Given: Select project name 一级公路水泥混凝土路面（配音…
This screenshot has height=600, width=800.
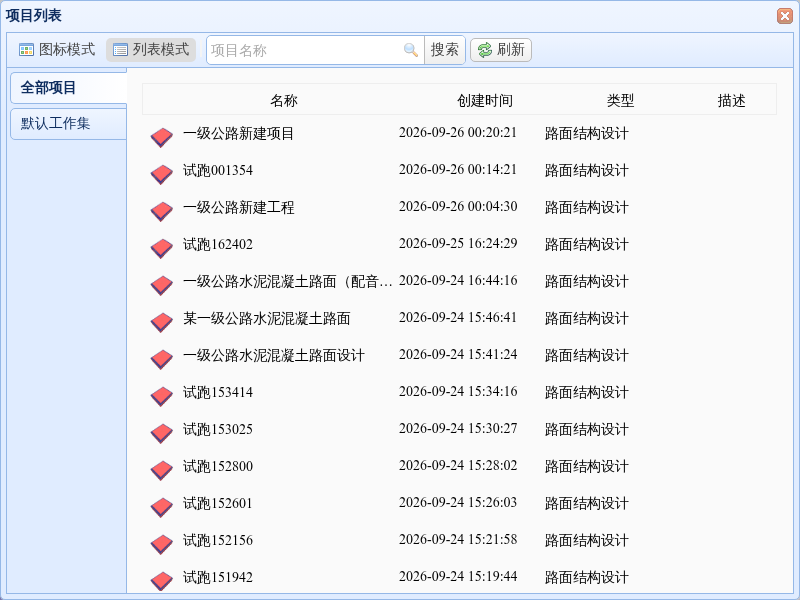Looking at the screenshot, I should click(288, 282).
